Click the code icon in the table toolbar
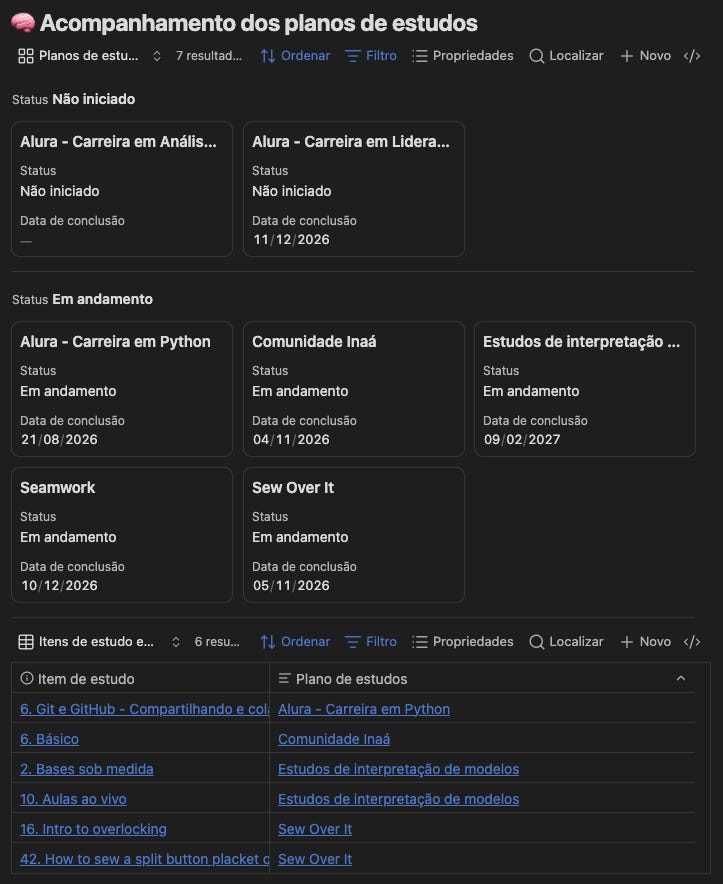The height and width of the screenshot is (884, 723). tap(692, 642)
